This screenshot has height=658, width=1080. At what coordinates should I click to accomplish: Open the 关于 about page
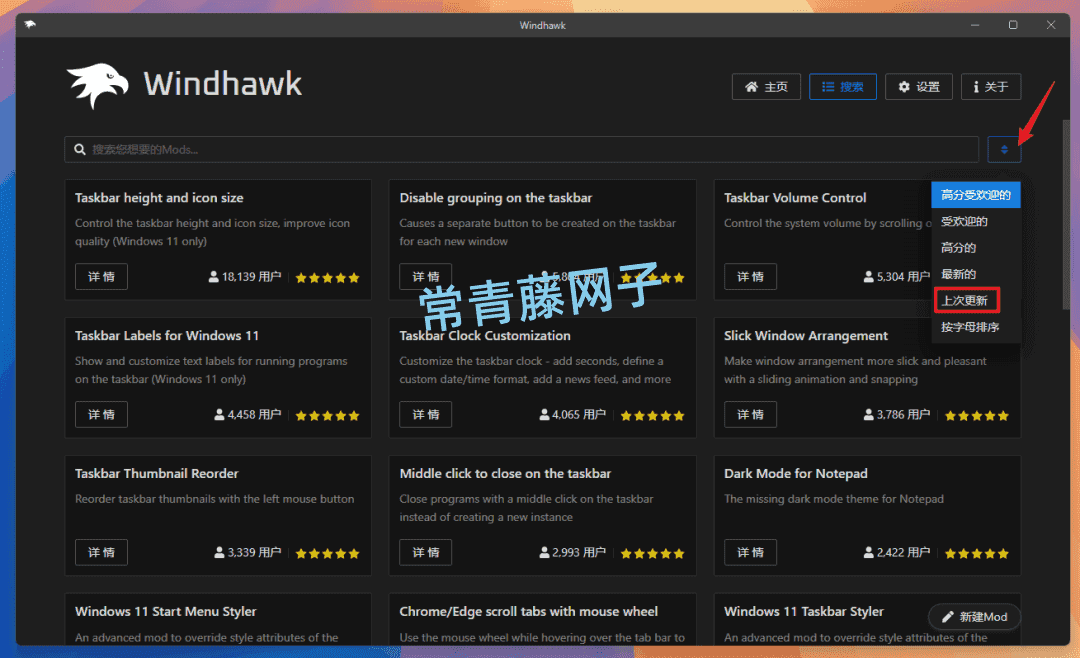tap(990, 87)
